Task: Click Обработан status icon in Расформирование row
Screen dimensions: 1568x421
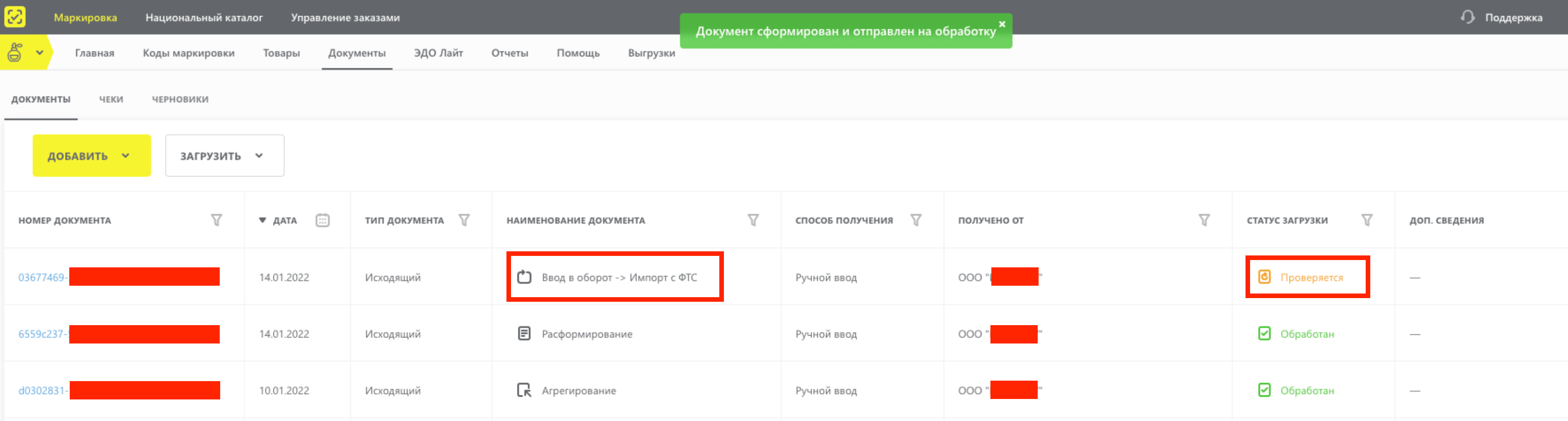Action: click(1264, 333)
